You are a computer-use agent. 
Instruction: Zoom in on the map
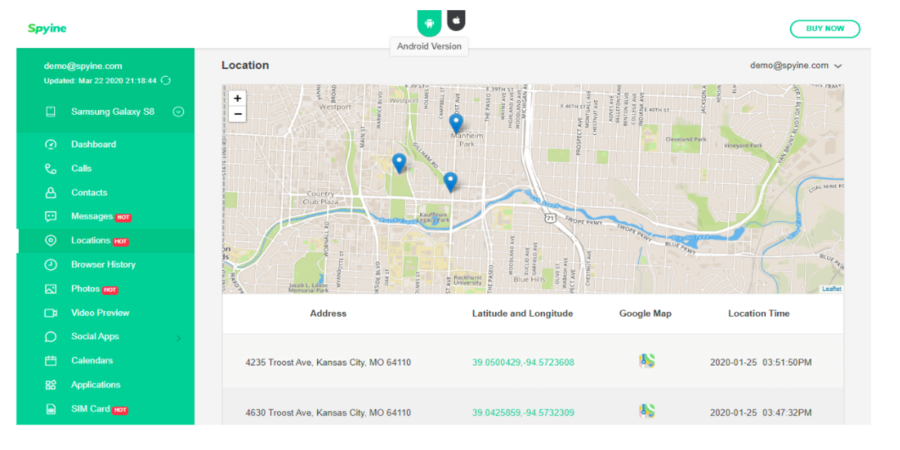coord(237,98)
